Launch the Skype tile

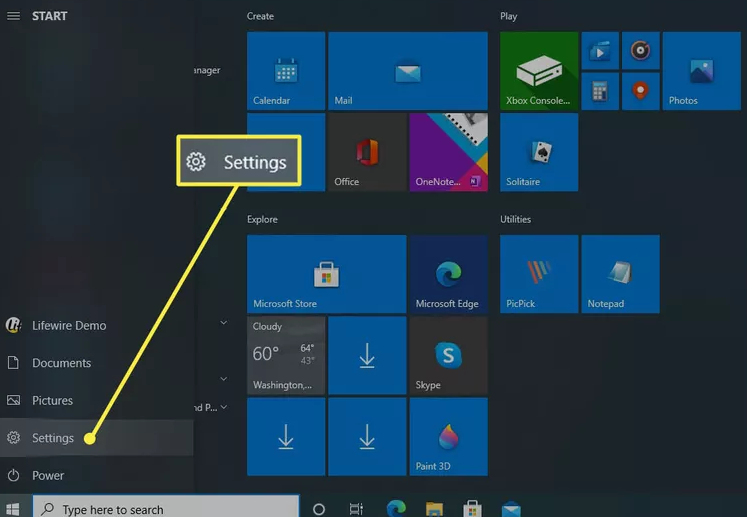448,355
